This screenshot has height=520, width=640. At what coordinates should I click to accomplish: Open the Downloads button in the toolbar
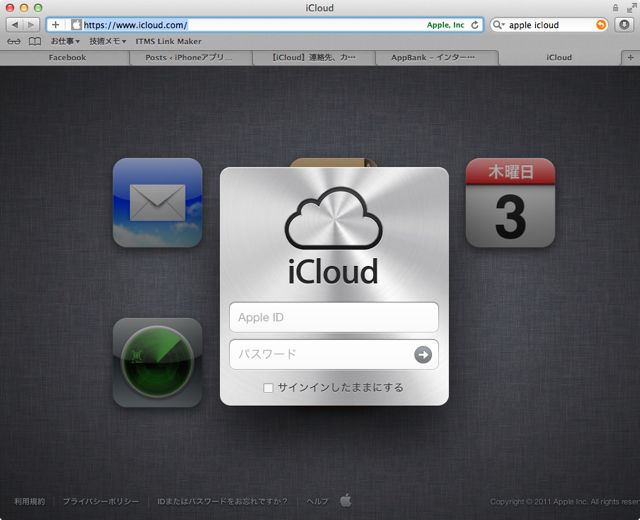(624, 25)
